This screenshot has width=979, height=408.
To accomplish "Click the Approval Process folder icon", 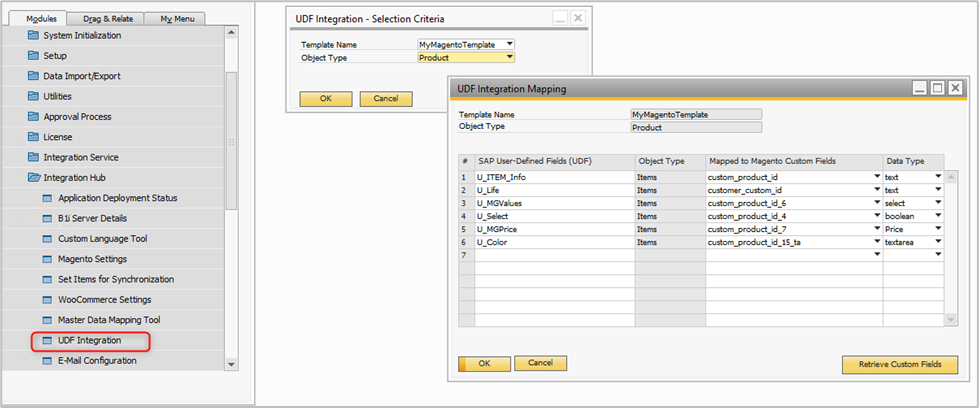I will pos(33,117).
